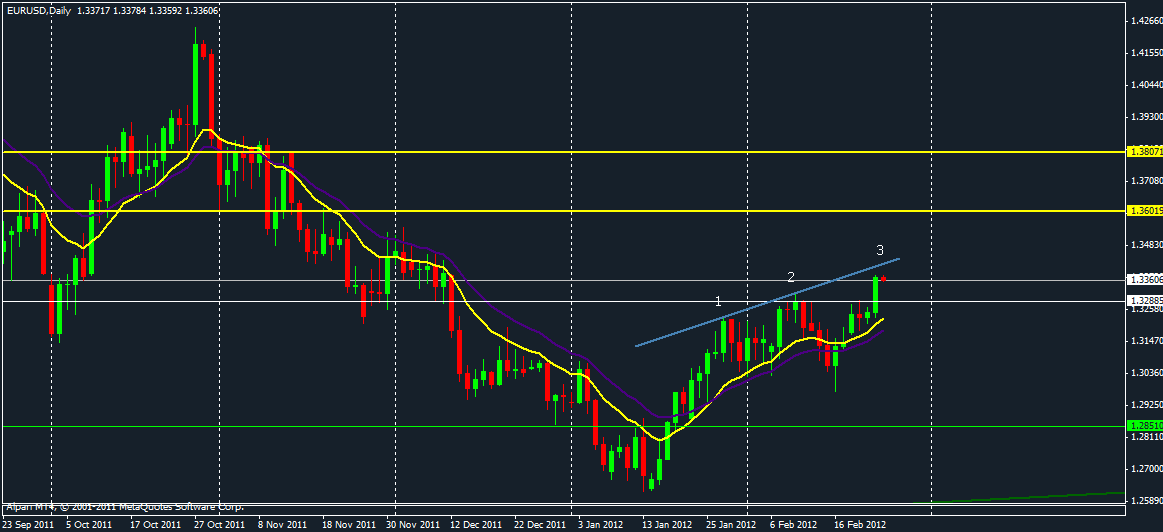
Task: Click the 17 Oct 2011 date label
Action: [158, 523]
